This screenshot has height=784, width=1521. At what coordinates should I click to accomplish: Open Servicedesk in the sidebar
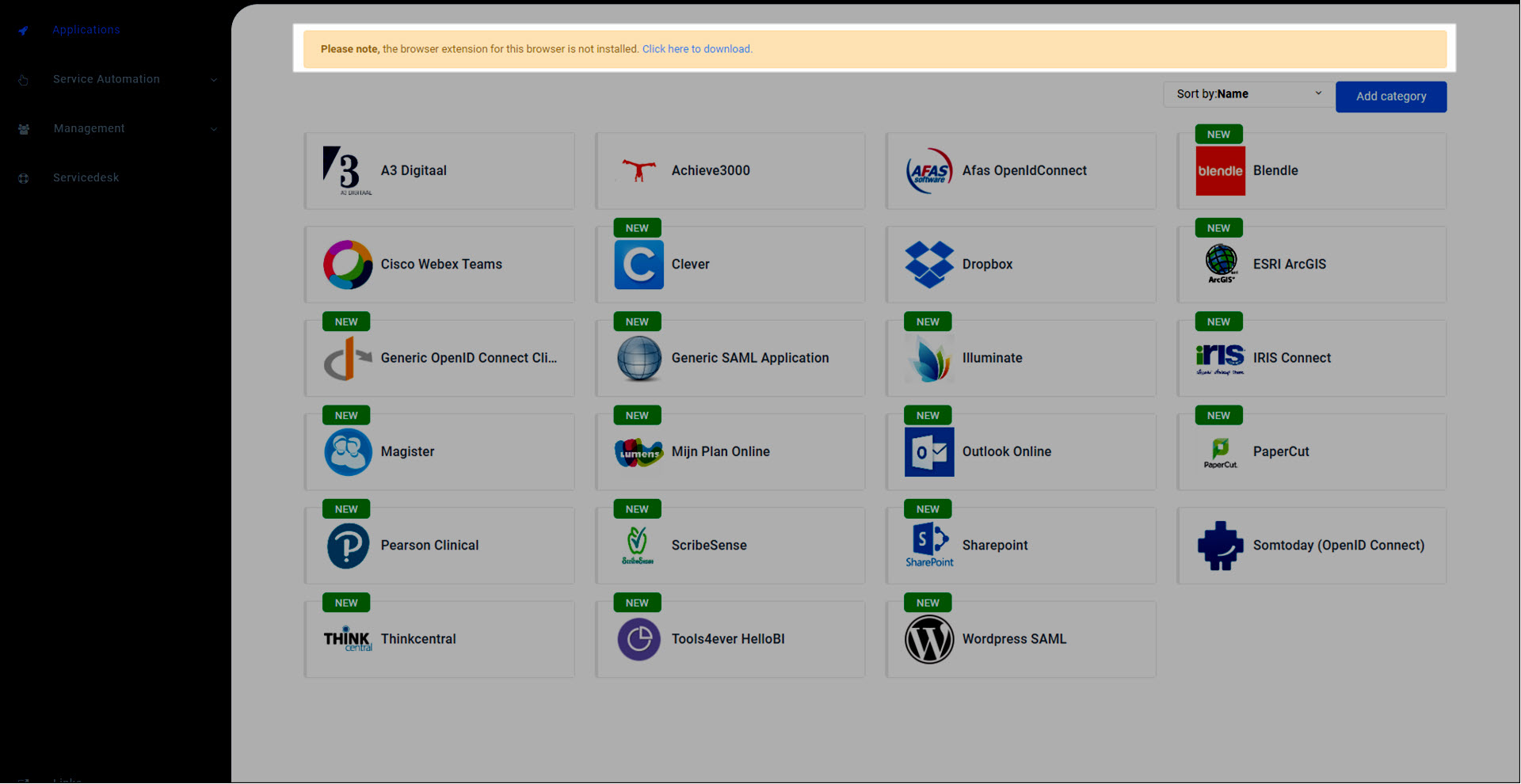tap(86, 178)
